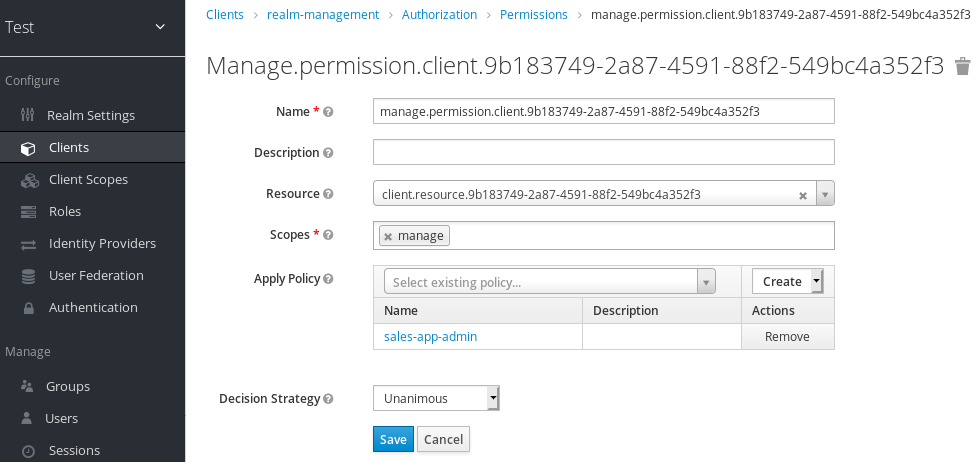Screen dimensions: 978x462
Task: Click the Save button
Action: point(393,439)
